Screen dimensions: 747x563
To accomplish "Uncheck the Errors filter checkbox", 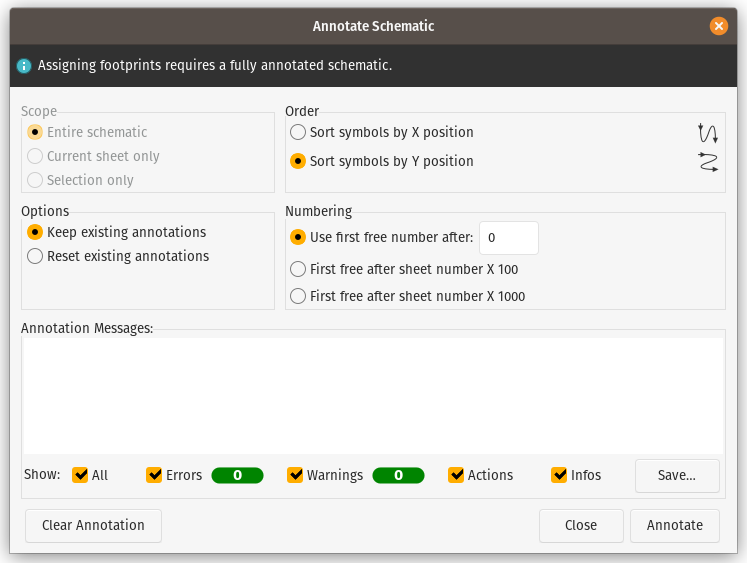I will [154, 475].
